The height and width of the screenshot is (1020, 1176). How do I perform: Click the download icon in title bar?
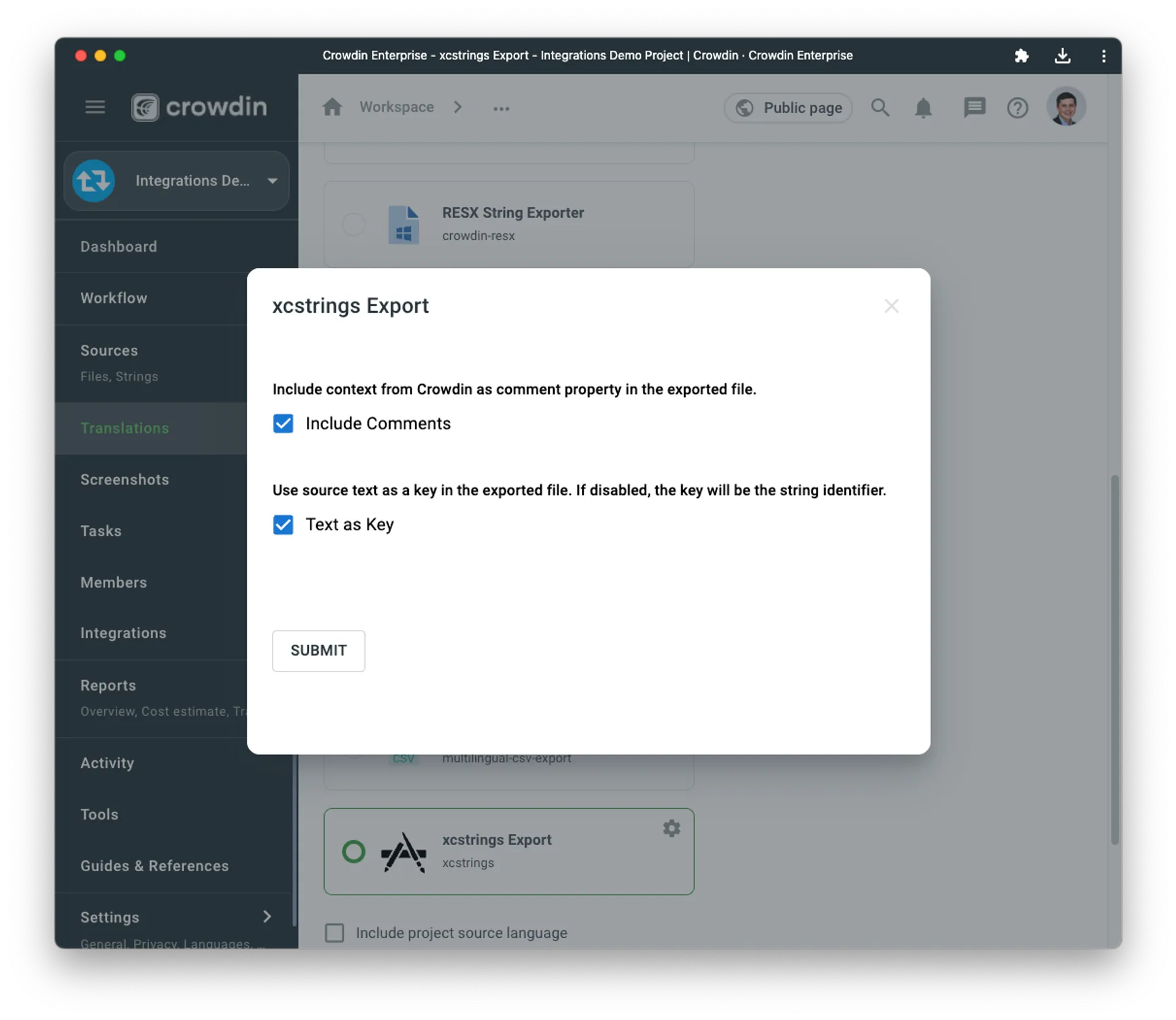[x=1063, y=56]
